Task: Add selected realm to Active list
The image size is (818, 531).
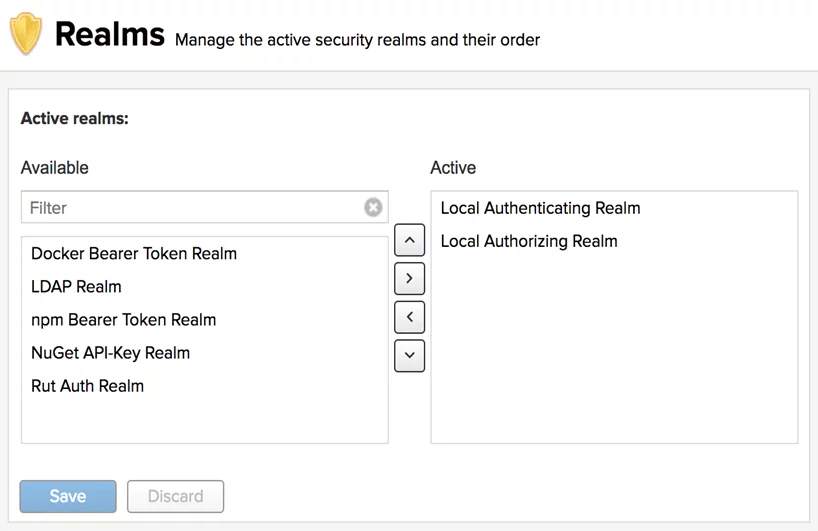Action: point(409,279)
